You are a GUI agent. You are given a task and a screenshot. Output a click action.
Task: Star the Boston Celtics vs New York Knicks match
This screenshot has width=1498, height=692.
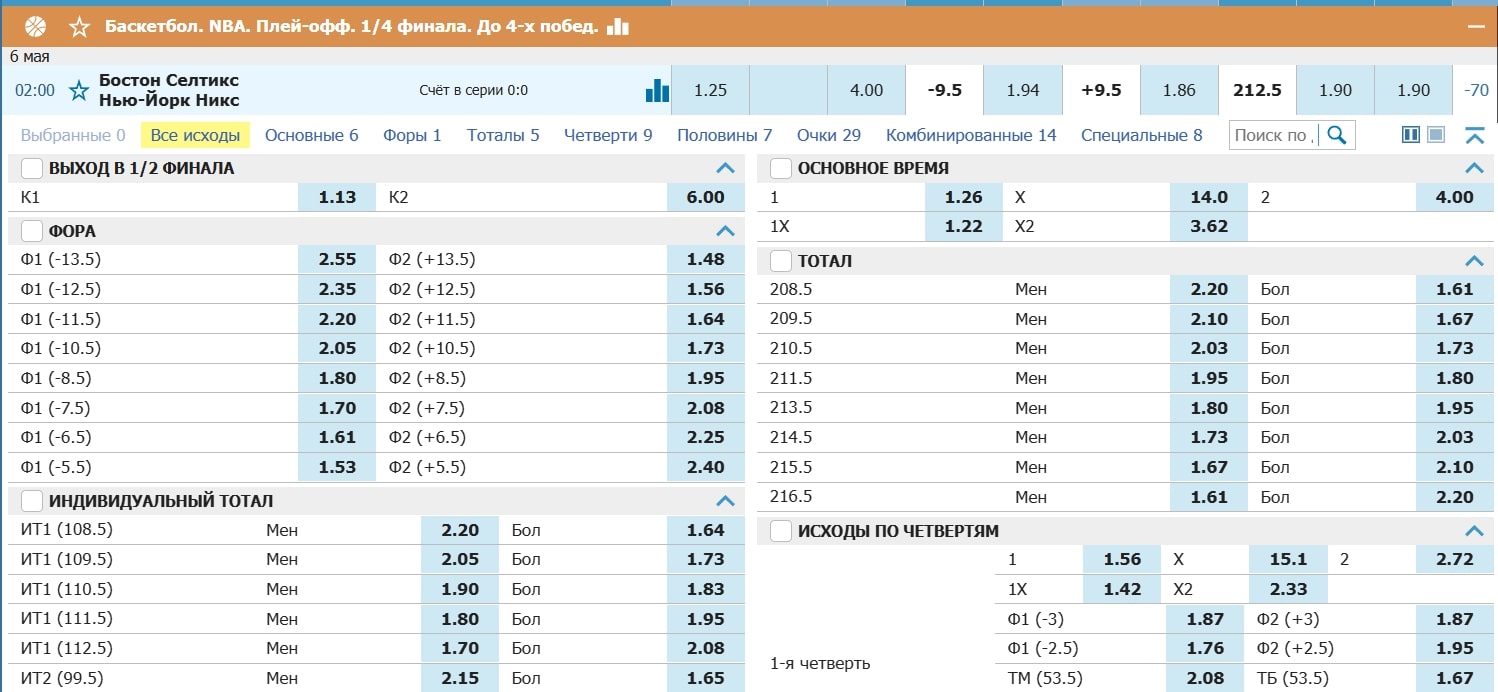coord(79,91)
